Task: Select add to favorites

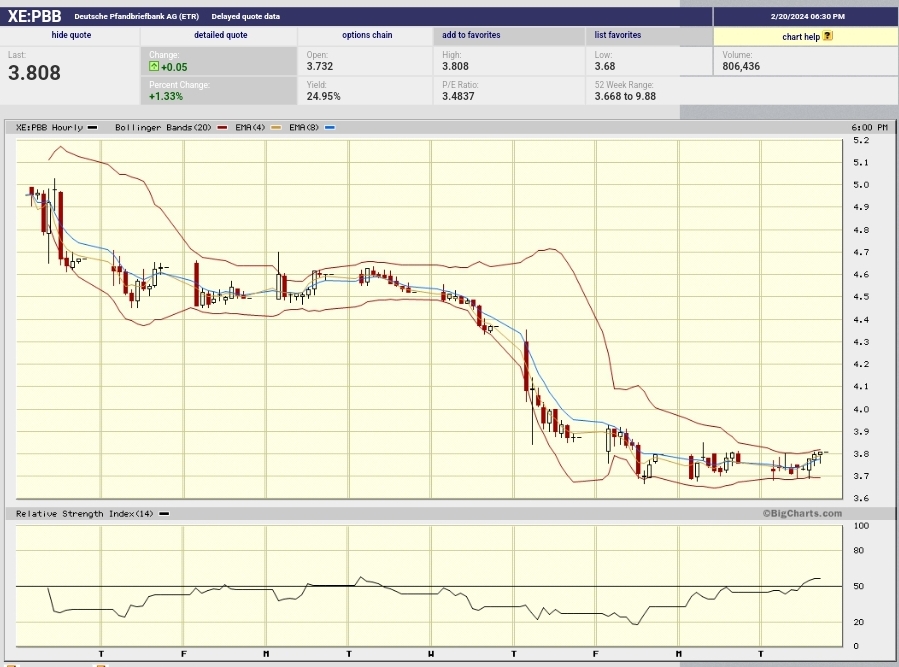Action: [x=471, y=35]
